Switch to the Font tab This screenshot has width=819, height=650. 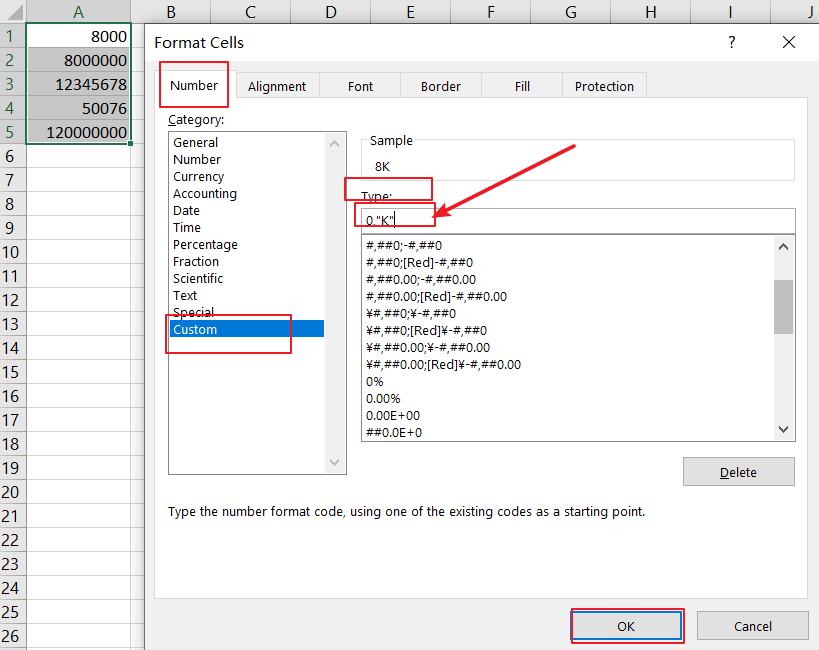point(360,86)
